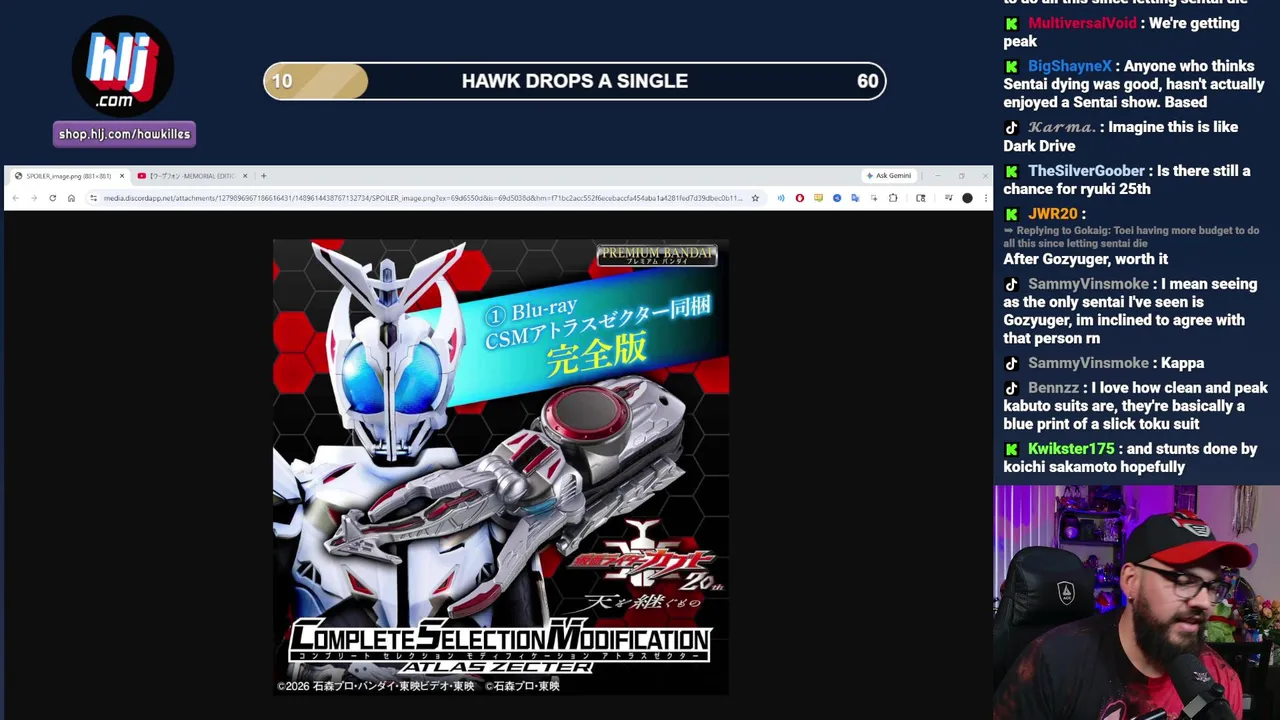Click the Kick badge next to BigShayneX
The image size is (1280, 720).
coord(1012,66)
